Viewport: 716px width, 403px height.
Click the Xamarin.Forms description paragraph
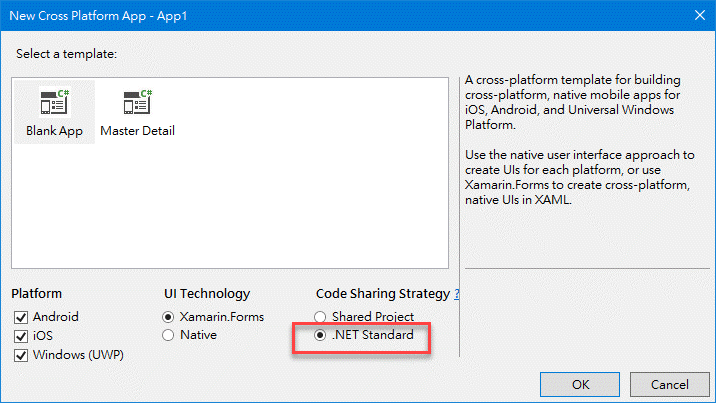click(x=579, y=177)
